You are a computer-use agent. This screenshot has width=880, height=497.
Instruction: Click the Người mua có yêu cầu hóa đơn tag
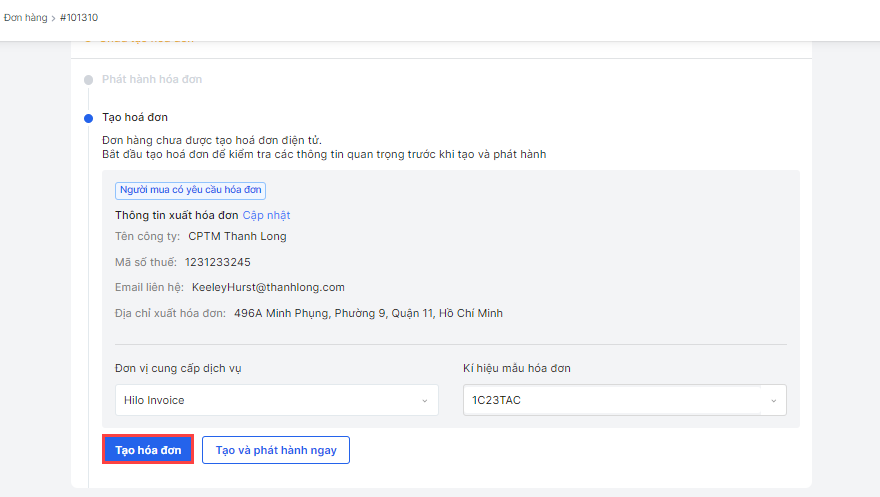[190, 190]
